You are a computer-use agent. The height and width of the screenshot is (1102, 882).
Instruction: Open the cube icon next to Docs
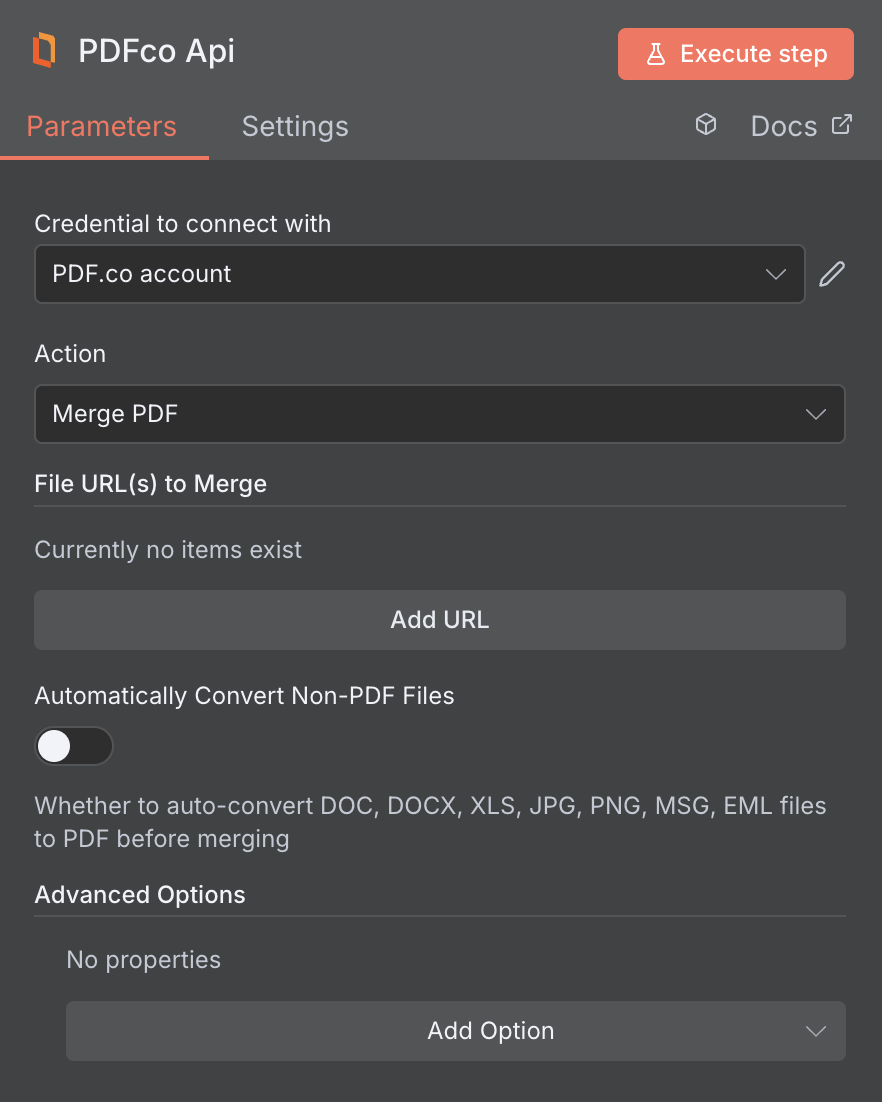[706, 124]
